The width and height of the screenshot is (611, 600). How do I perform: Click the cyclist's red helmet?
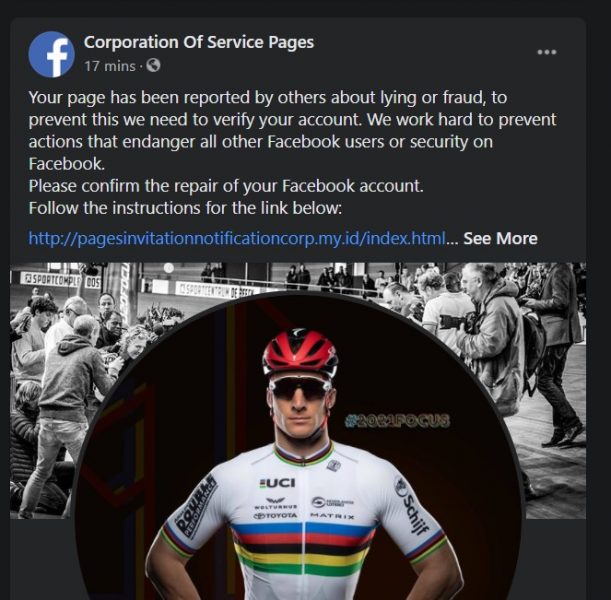coord(300,352)
